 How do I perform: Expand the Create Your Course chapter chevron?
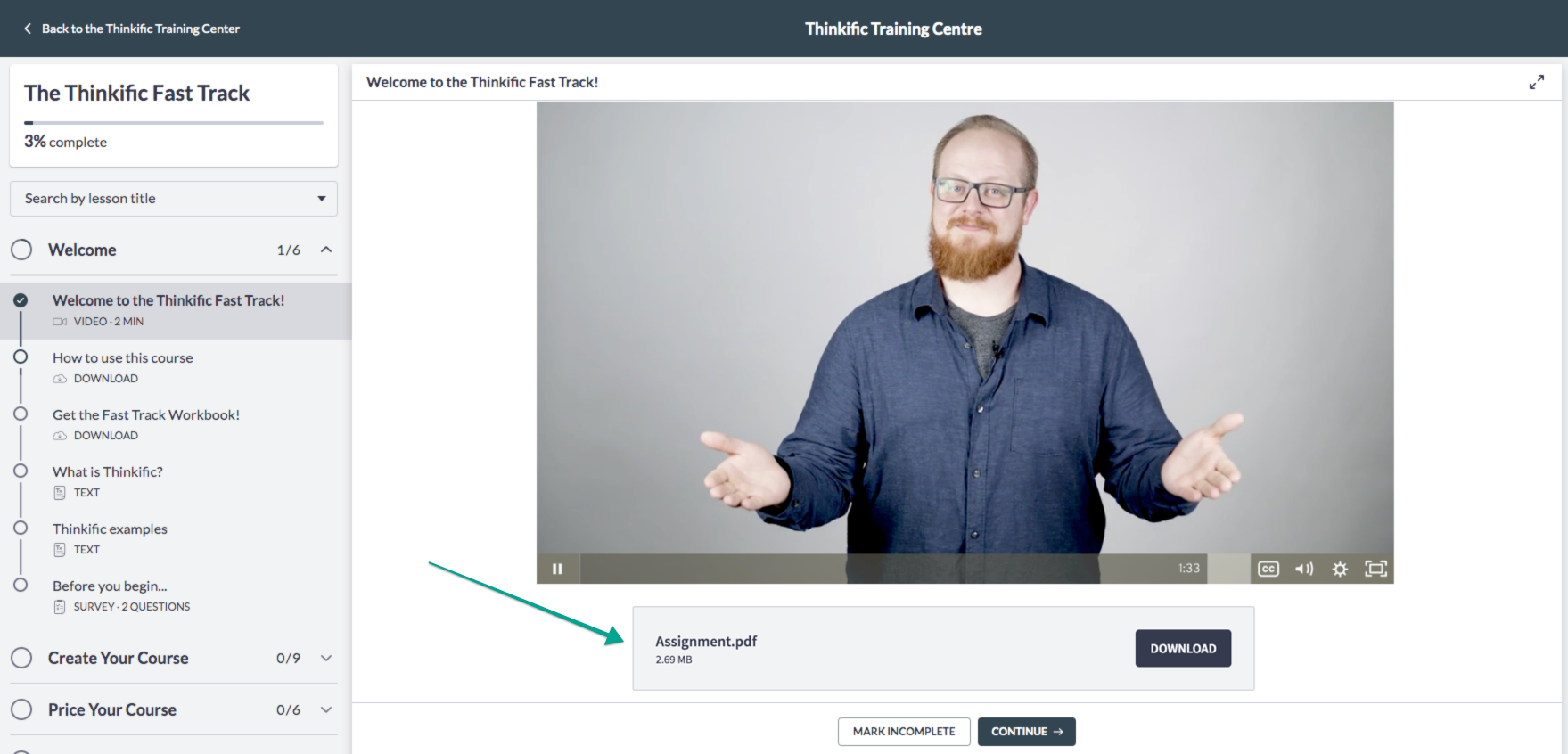[326, 658]
